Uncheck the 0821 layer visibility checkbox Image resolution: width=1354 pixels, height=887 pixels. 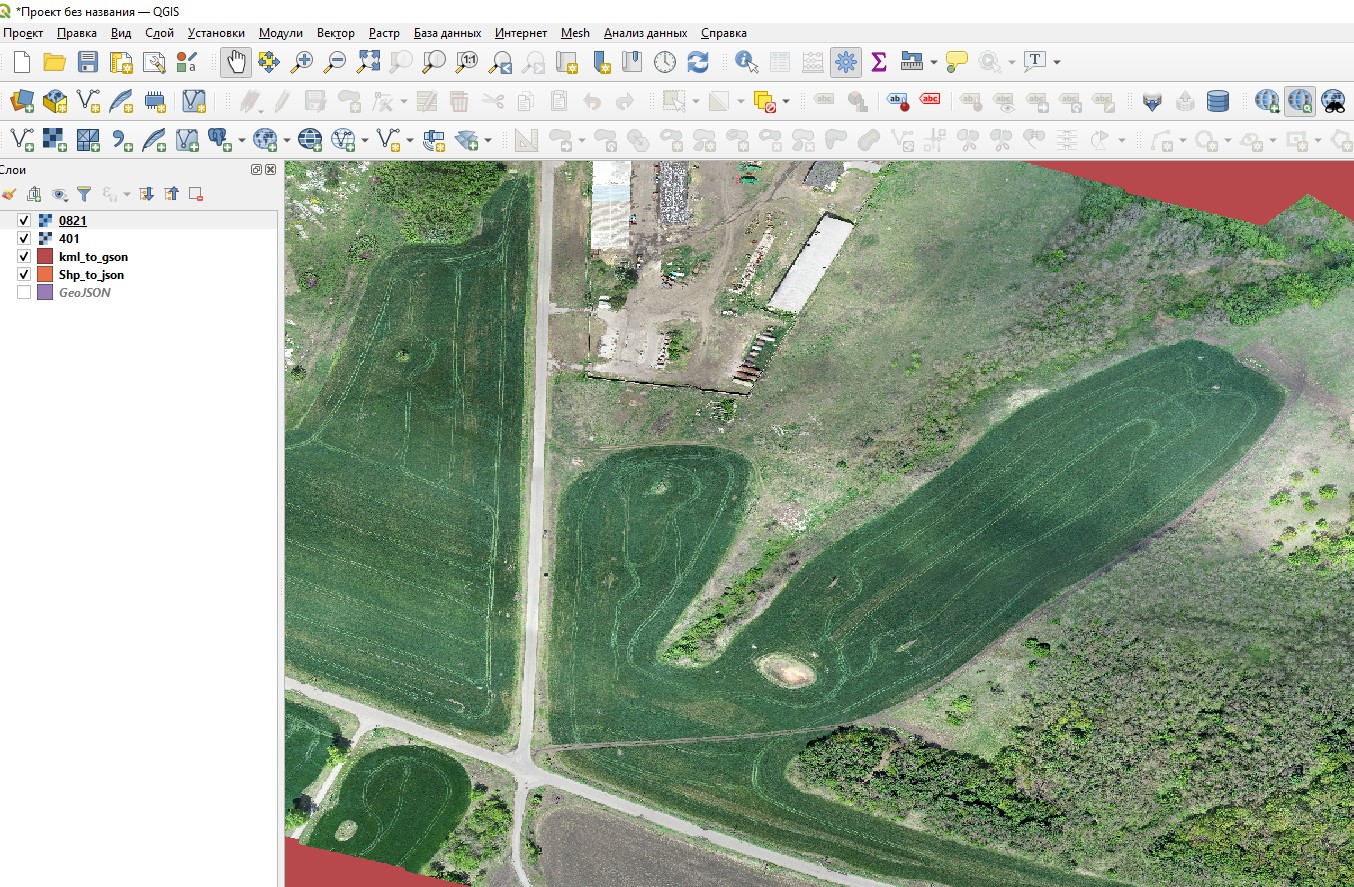24,220
